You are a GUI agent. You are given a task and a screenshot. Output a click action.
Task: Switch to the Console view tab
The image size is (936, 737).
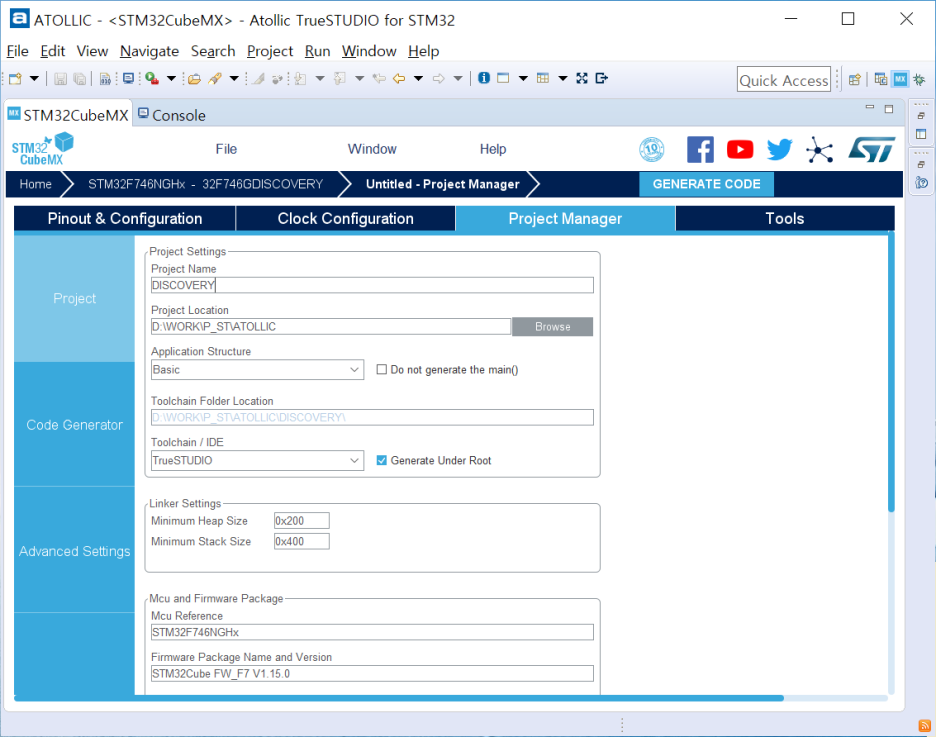(x=172, y=115)
